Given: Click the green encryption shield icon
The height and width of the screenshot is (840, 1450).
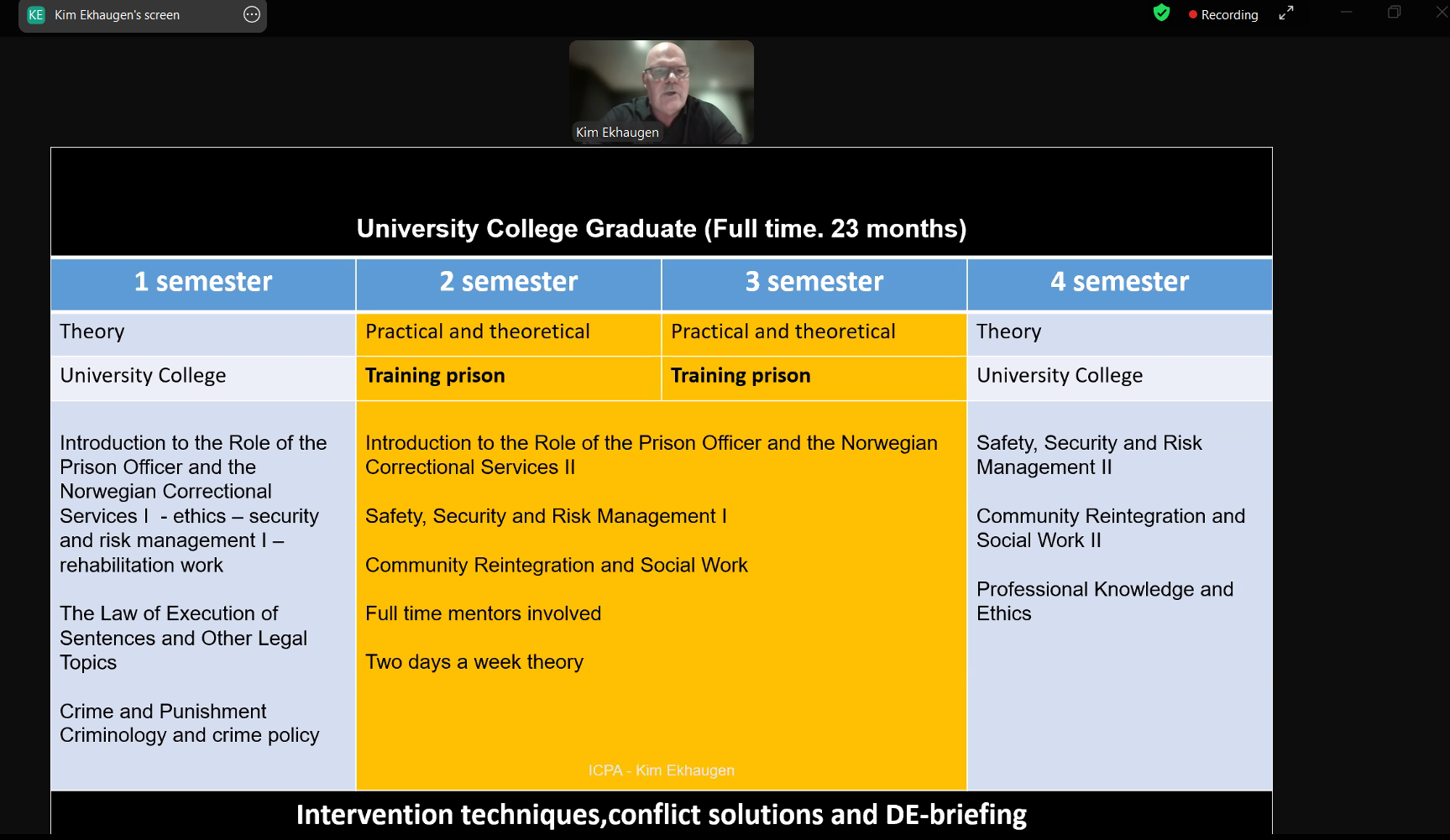Looking at the screenshot, I should click(x=1161, y=13).
